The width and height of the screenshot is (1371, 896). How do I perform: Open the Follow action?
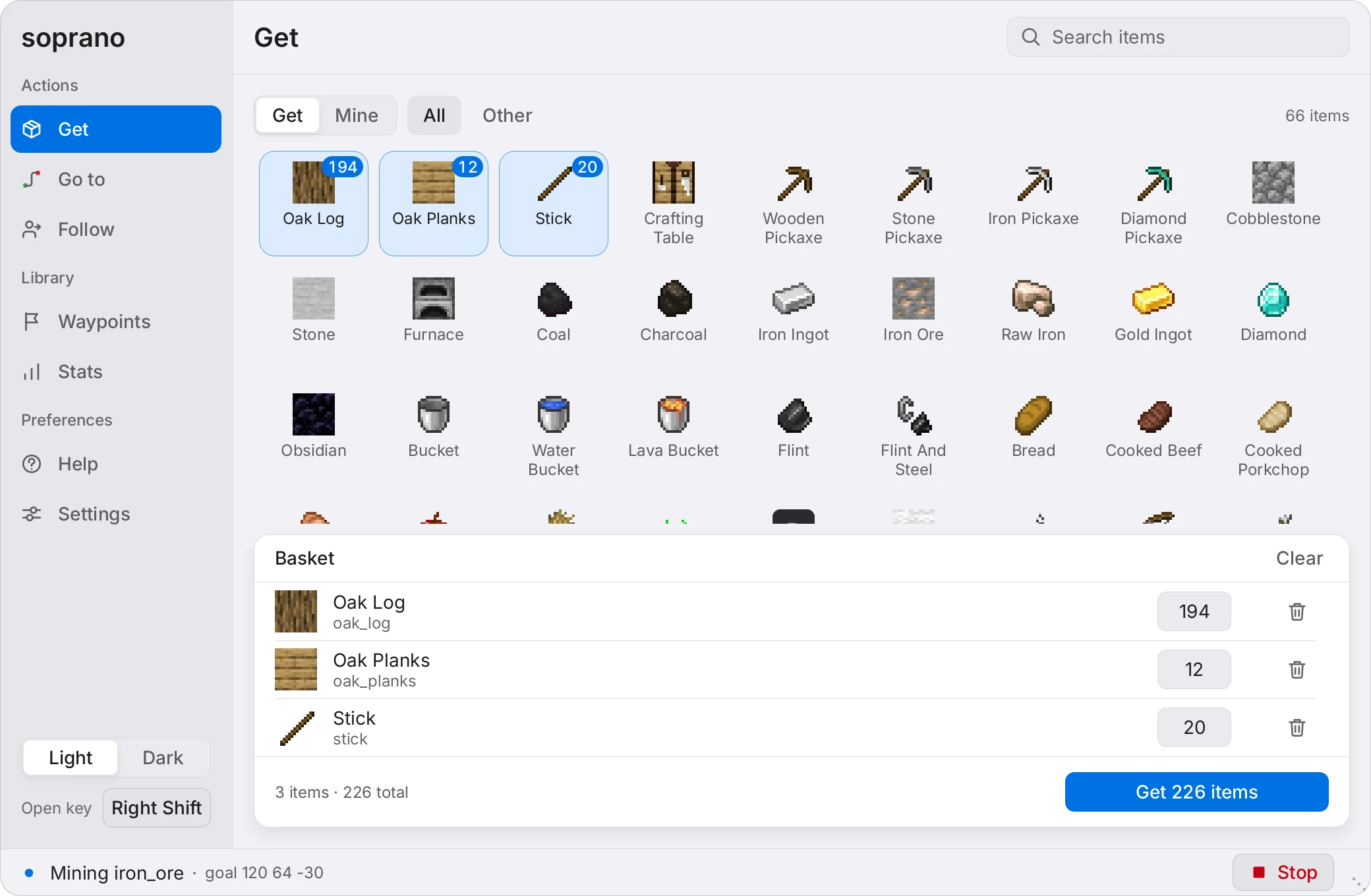[x=116, y=229]
